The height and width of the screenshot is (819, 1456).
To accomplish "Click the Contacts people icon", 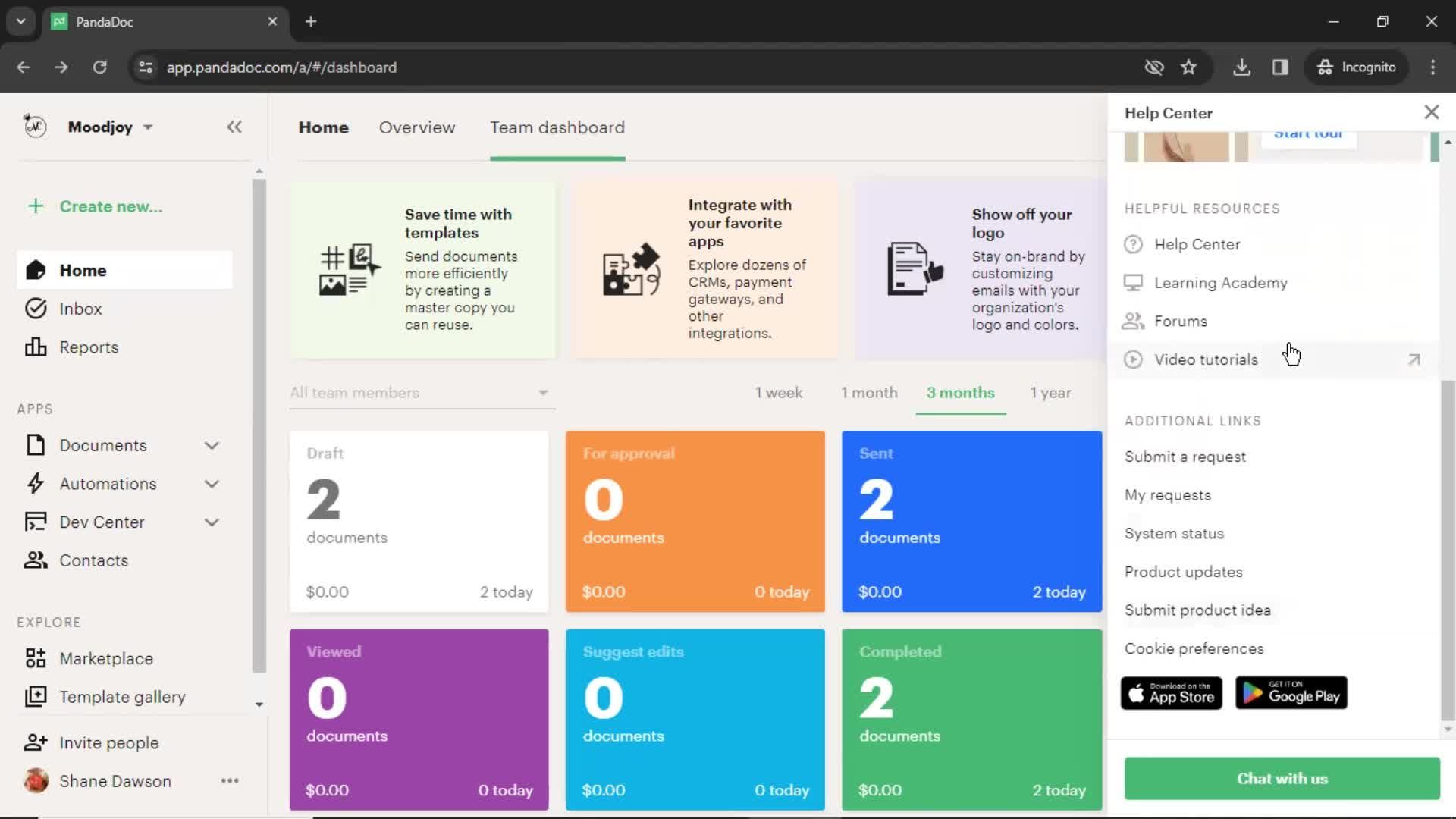I will (36, 560).
